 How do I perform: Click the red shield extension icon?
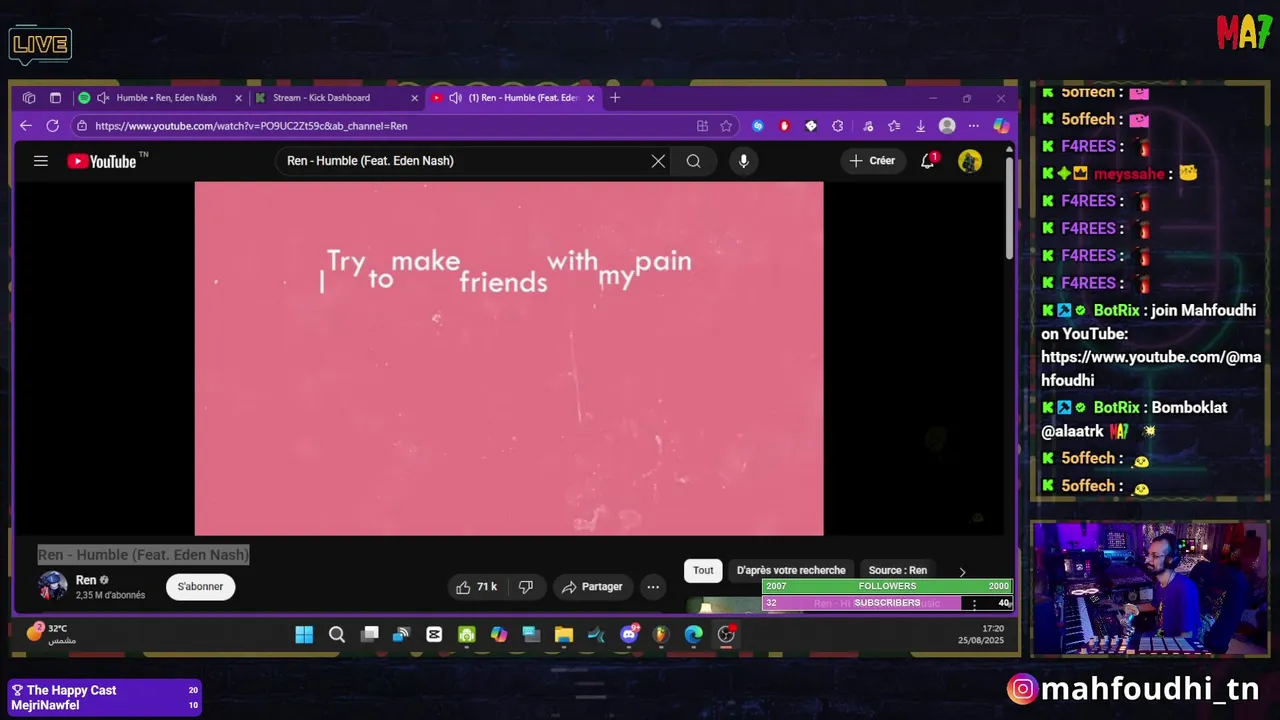tap(784, 126)
